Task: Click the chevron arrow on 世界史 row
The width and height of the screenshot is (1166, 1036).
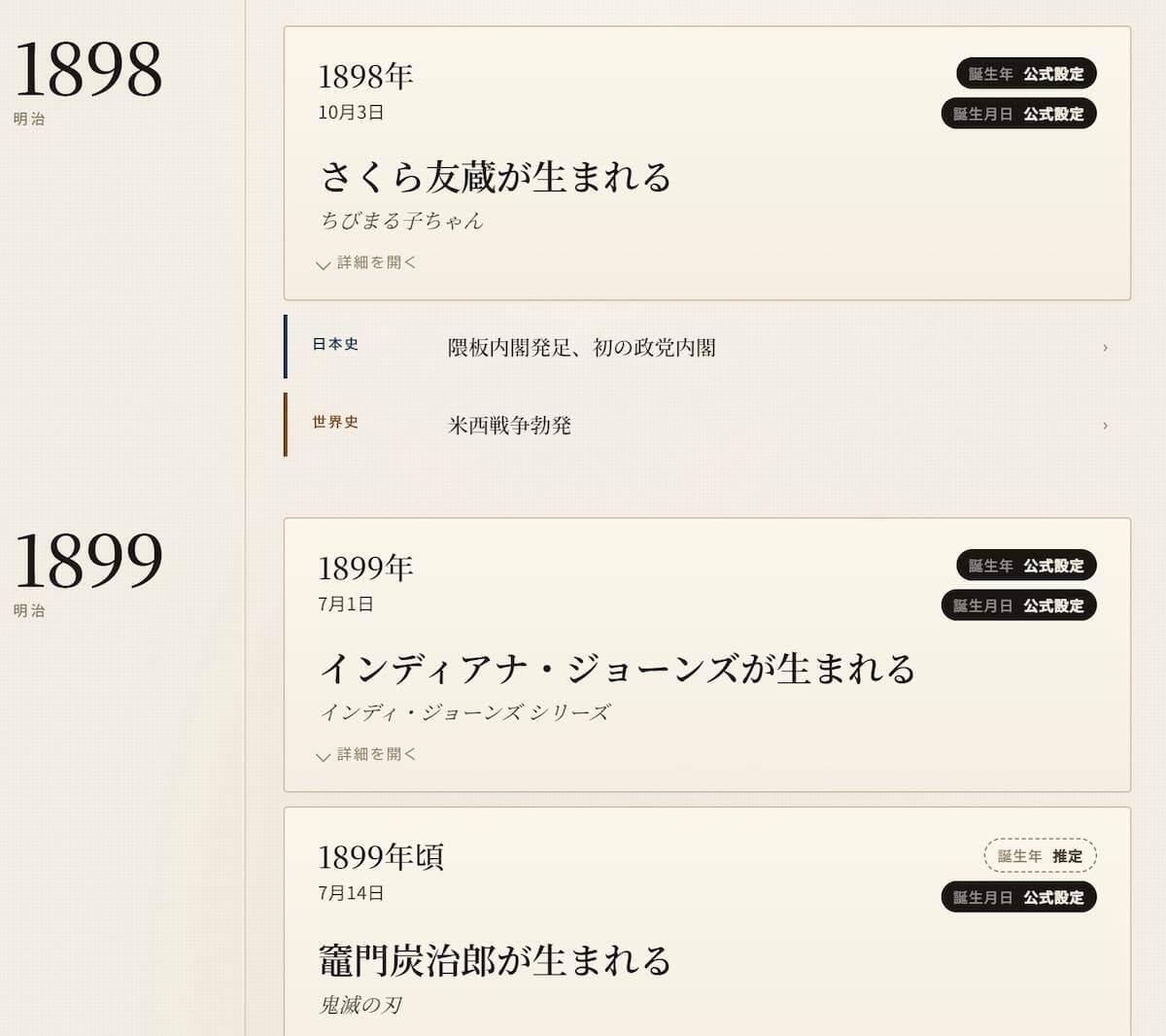Action: (x=1105, y=426)
